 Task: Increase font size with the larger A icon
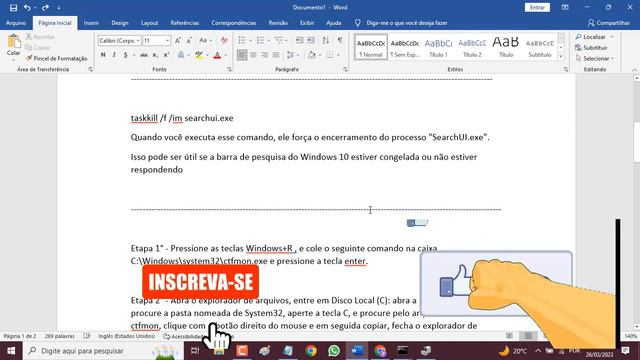pos(178,40)
